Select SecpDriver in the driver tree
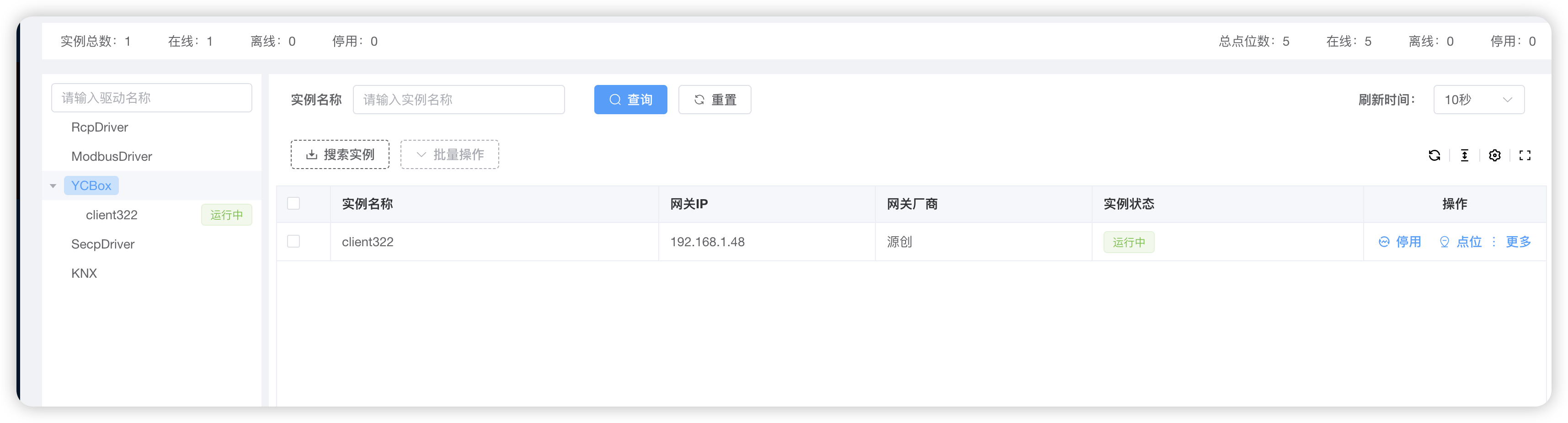This screenshot has height=423, width=1568. (x=103, y=244)
